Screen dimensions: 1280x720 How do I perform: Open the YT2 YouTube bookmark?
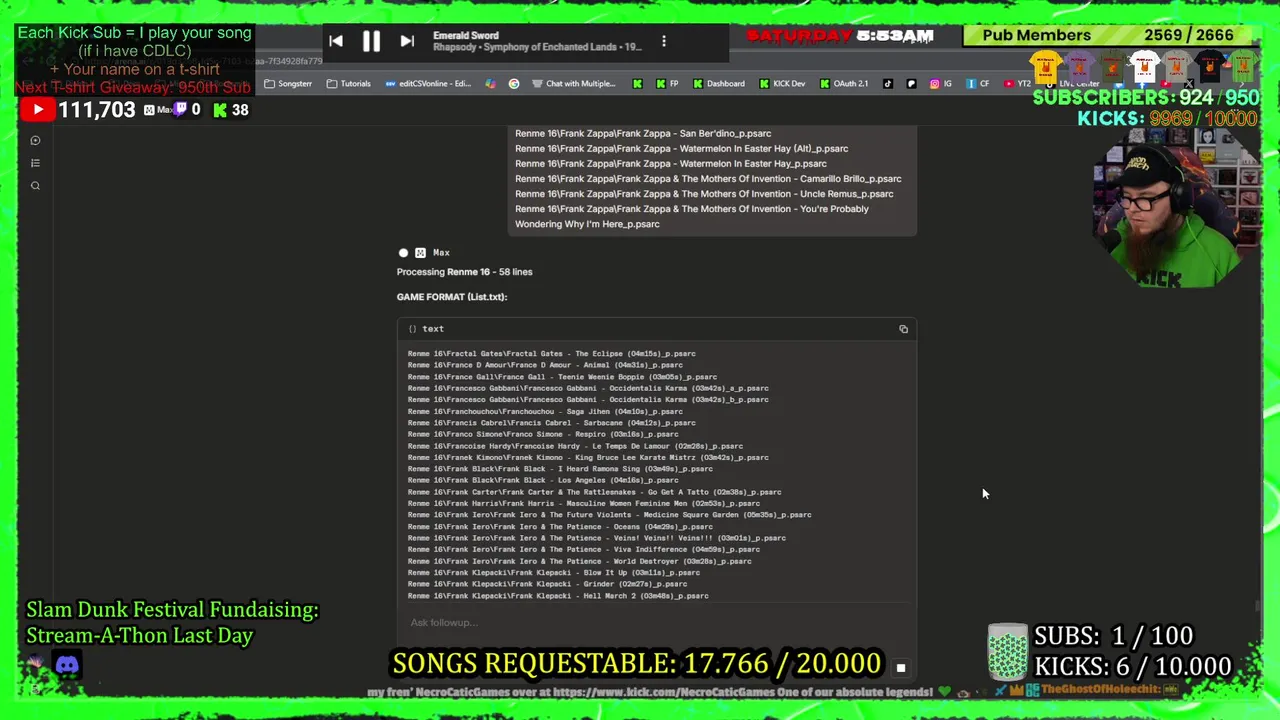coord(1017,84)
